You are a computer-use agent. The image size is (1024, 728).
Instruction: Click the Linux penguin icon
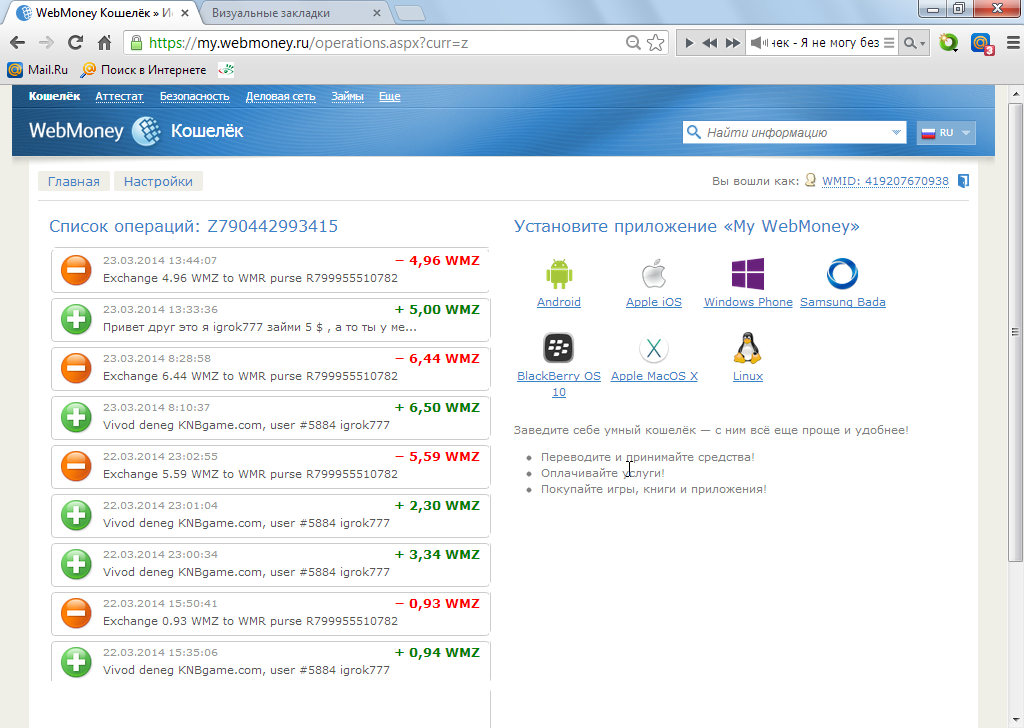click(747, 347)
